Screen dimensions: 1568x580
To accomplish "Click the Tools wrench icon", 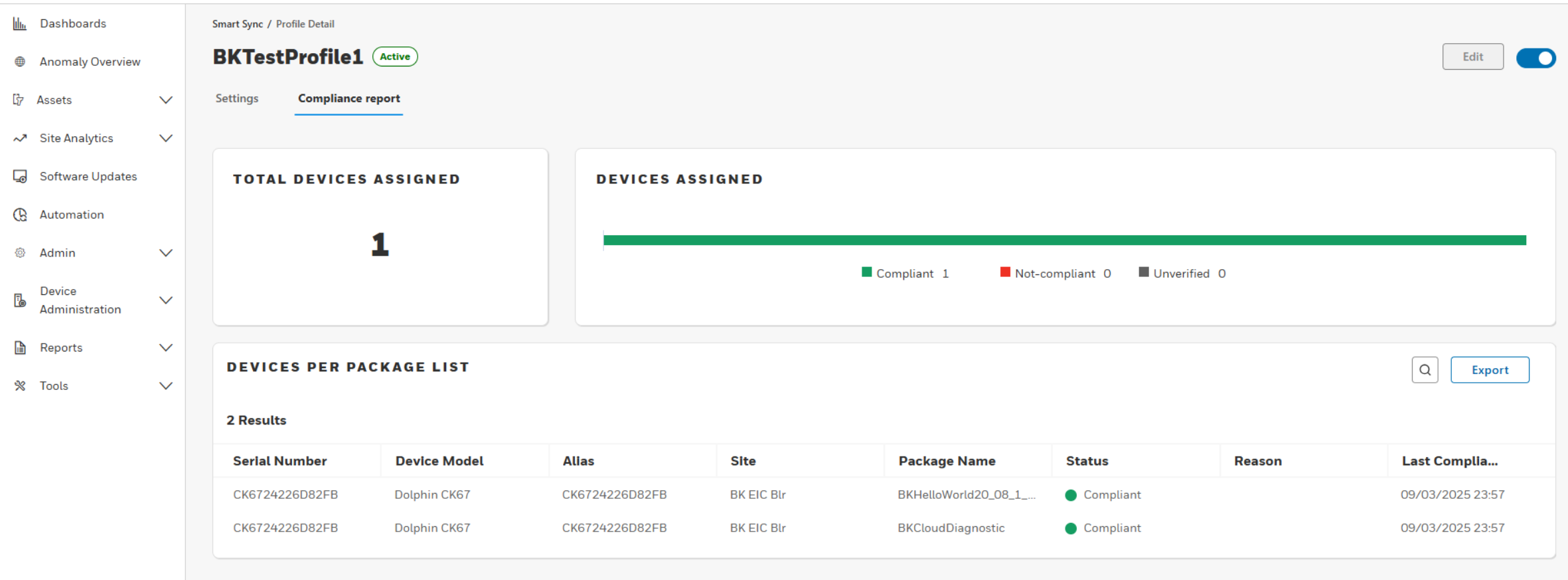I will (20, 386).
